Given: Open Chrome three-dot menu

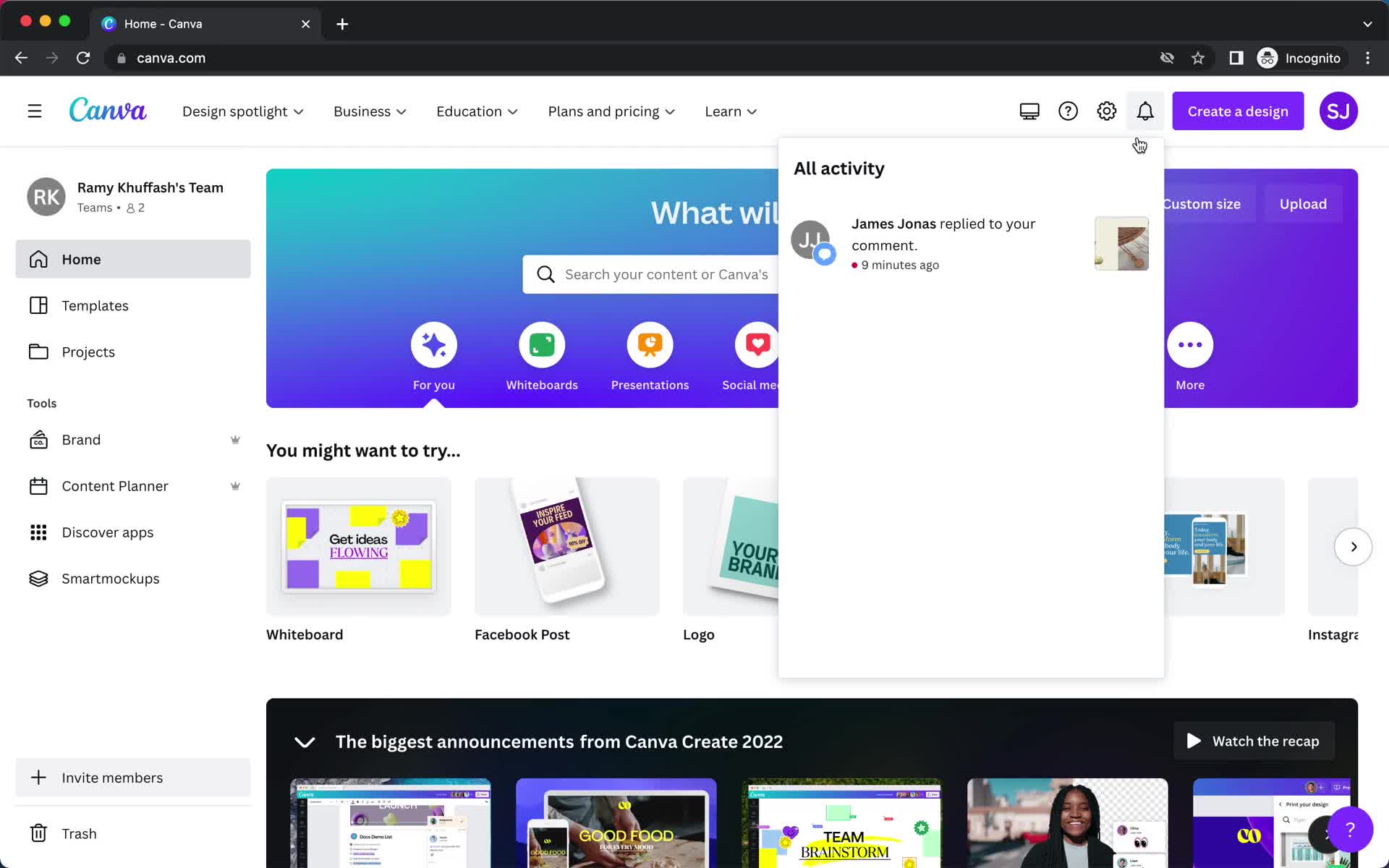Looking at the screenshot, I should 1367,58.
